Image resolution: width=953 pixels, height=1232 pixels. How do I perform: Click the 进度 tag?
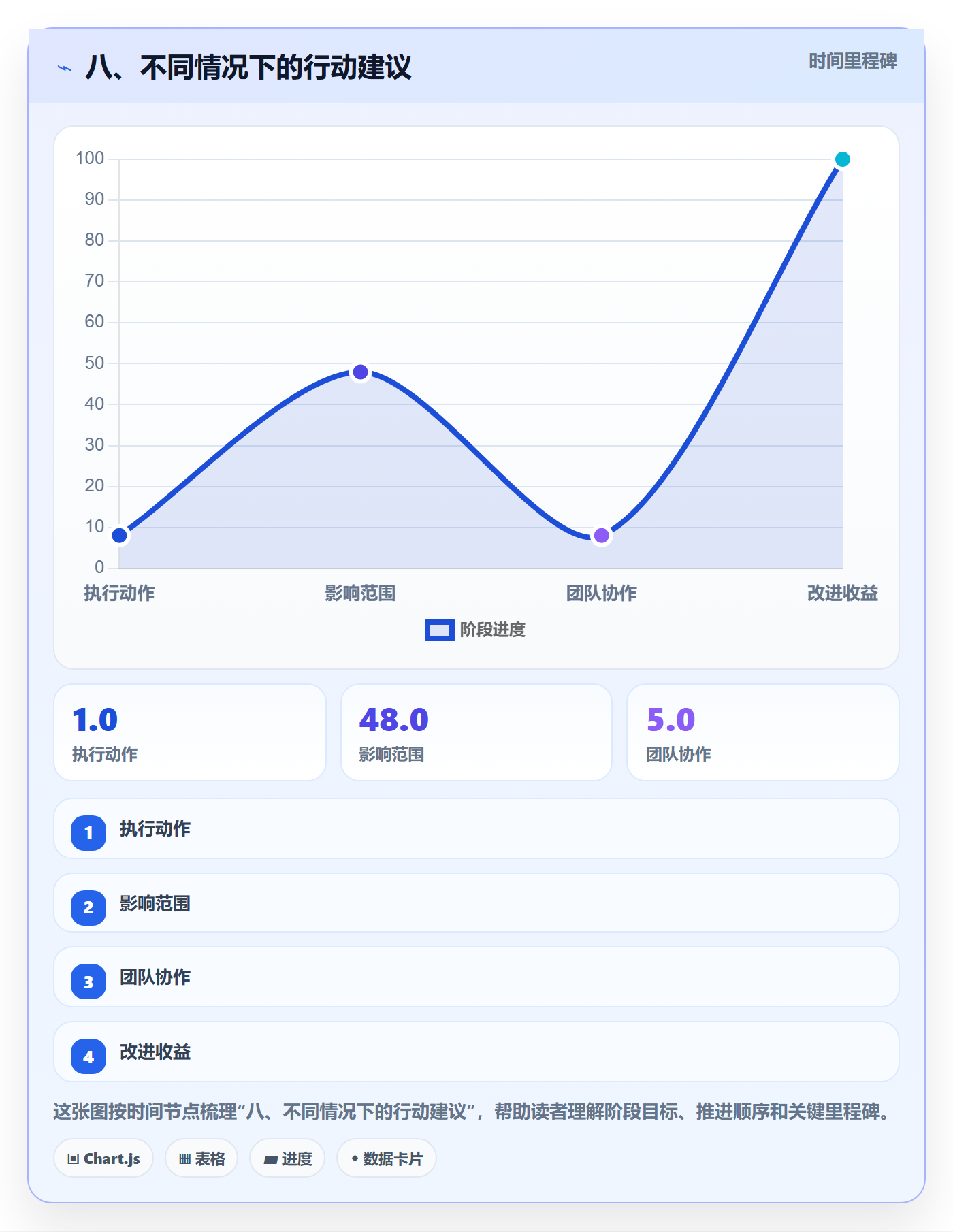click(287, 1158)
